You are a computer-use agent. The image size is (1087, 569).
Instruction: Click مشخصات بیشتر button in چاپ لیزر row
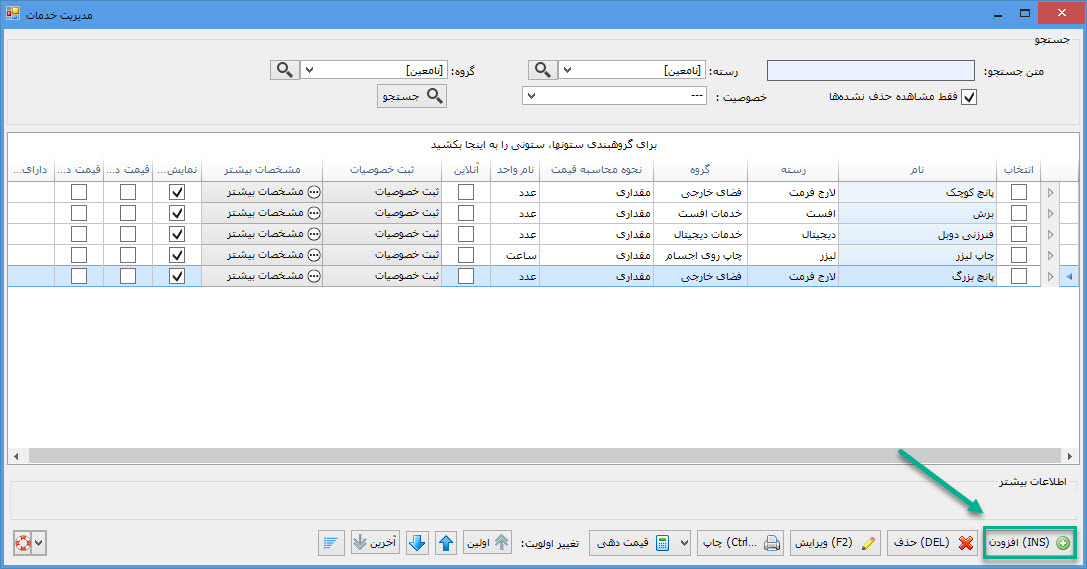(x=262, y=255)
